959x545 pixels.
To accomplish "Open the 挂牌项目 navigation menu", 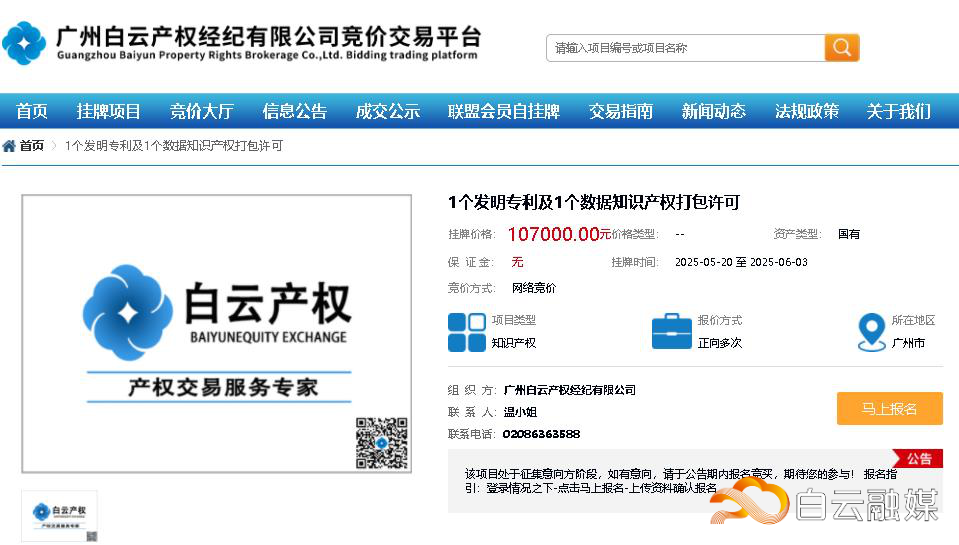I will point(108,111).
